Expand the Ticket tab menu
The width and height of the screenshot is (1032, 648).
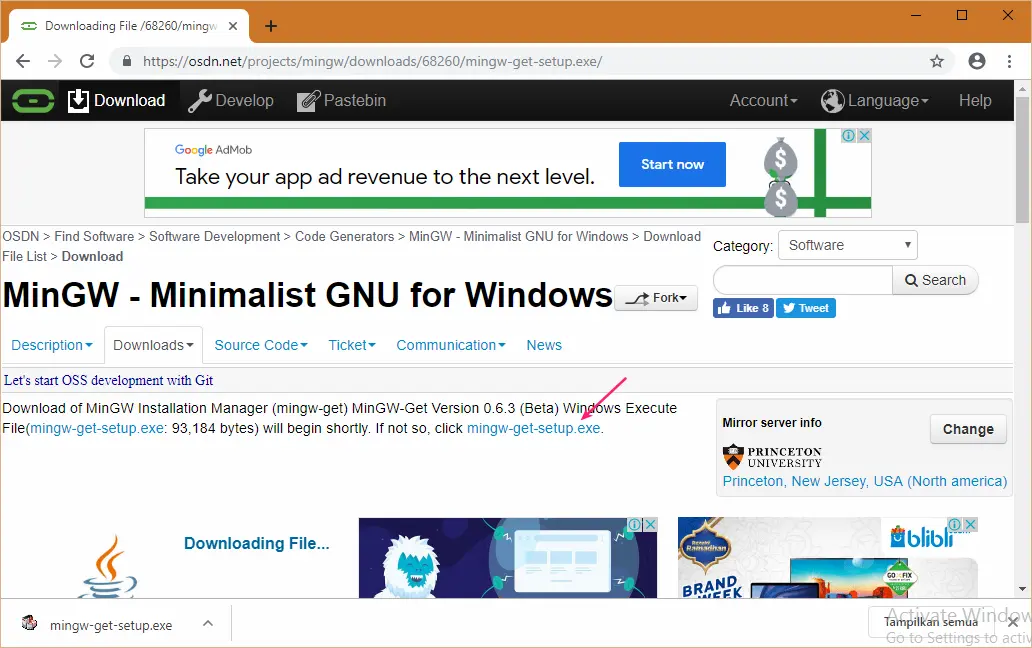coord(352,345)
